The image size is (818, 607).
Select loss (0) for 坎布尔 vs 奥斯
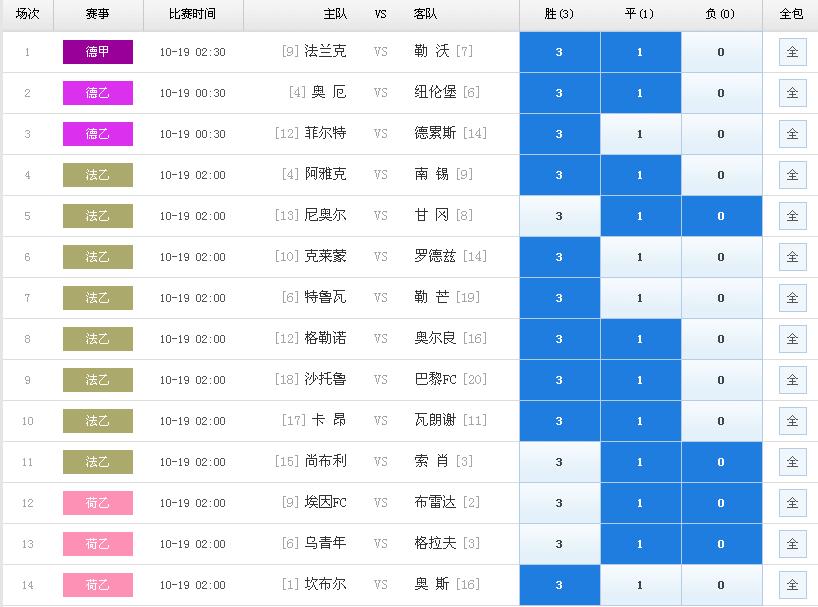pos(721,585)
